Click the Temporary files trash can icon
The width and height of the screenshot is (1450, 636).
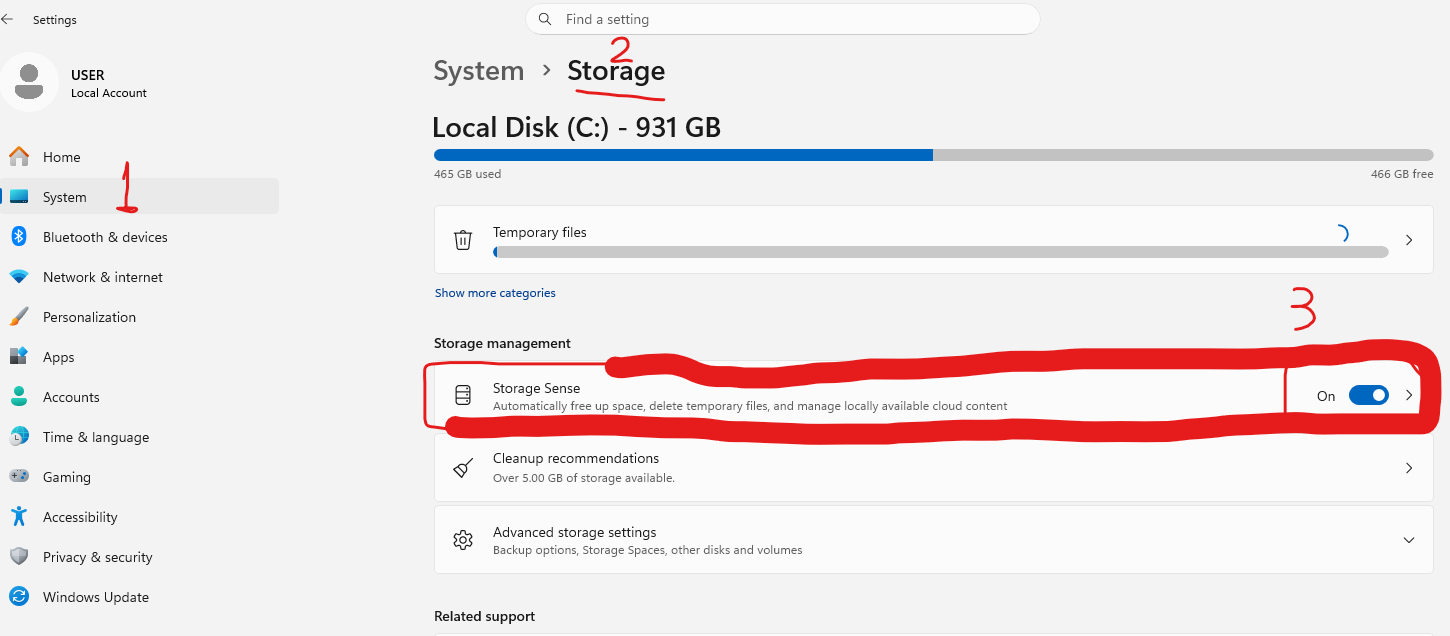click(x=462, y=240)
